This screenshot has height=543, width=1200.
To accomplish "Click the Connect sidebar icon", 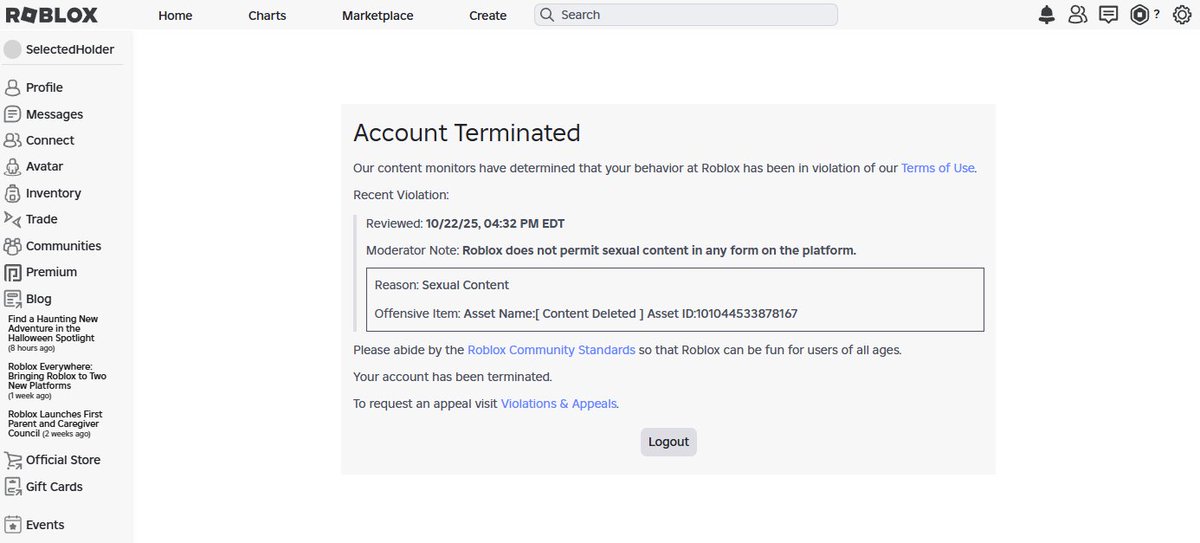I will [x=13, y=140].
